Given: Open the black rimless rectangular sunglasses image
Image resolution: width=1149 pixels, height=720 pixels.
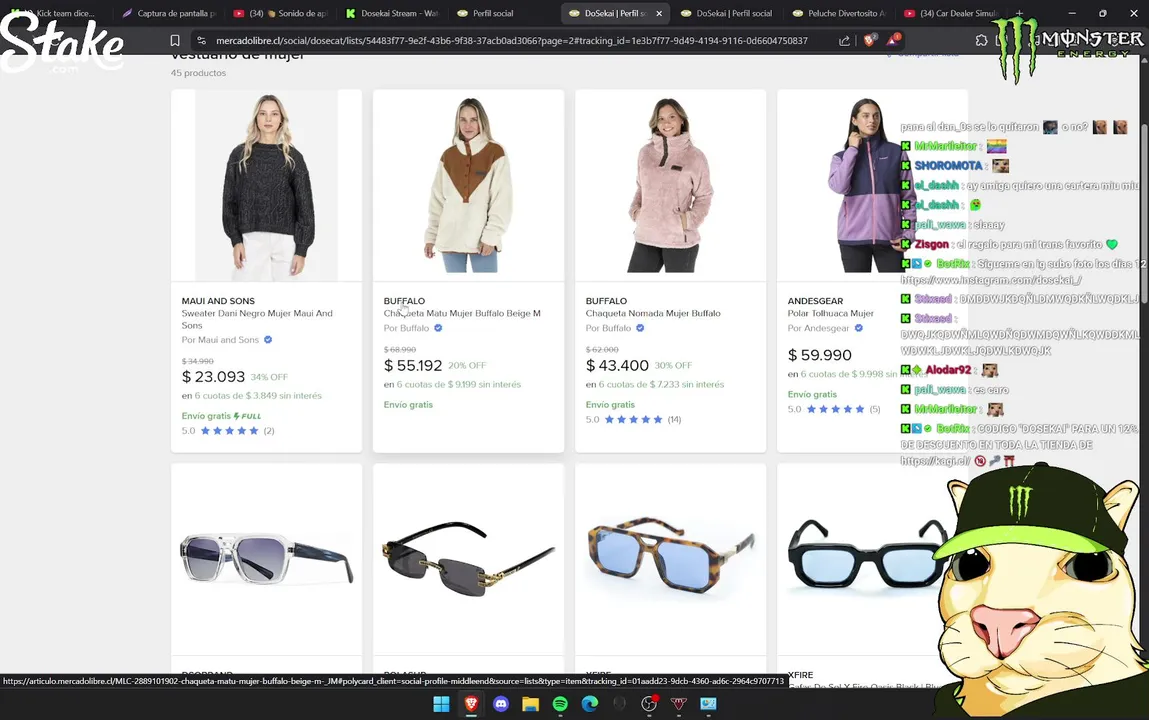Looking at the screenshot, I should pyautogui.click(x=469, y=560).
